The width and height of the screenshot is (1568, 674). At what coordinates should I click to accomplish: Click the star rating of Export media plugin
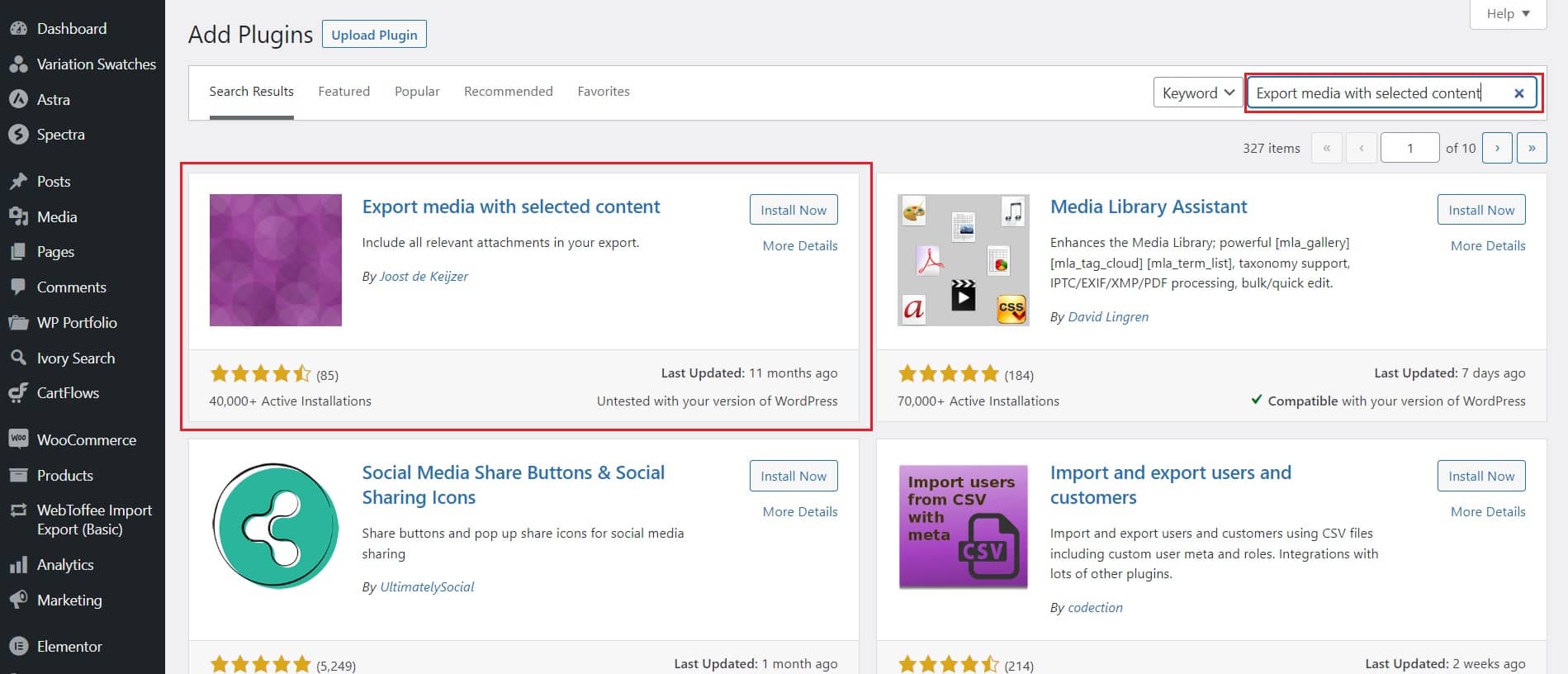click(x=260, y=373)
